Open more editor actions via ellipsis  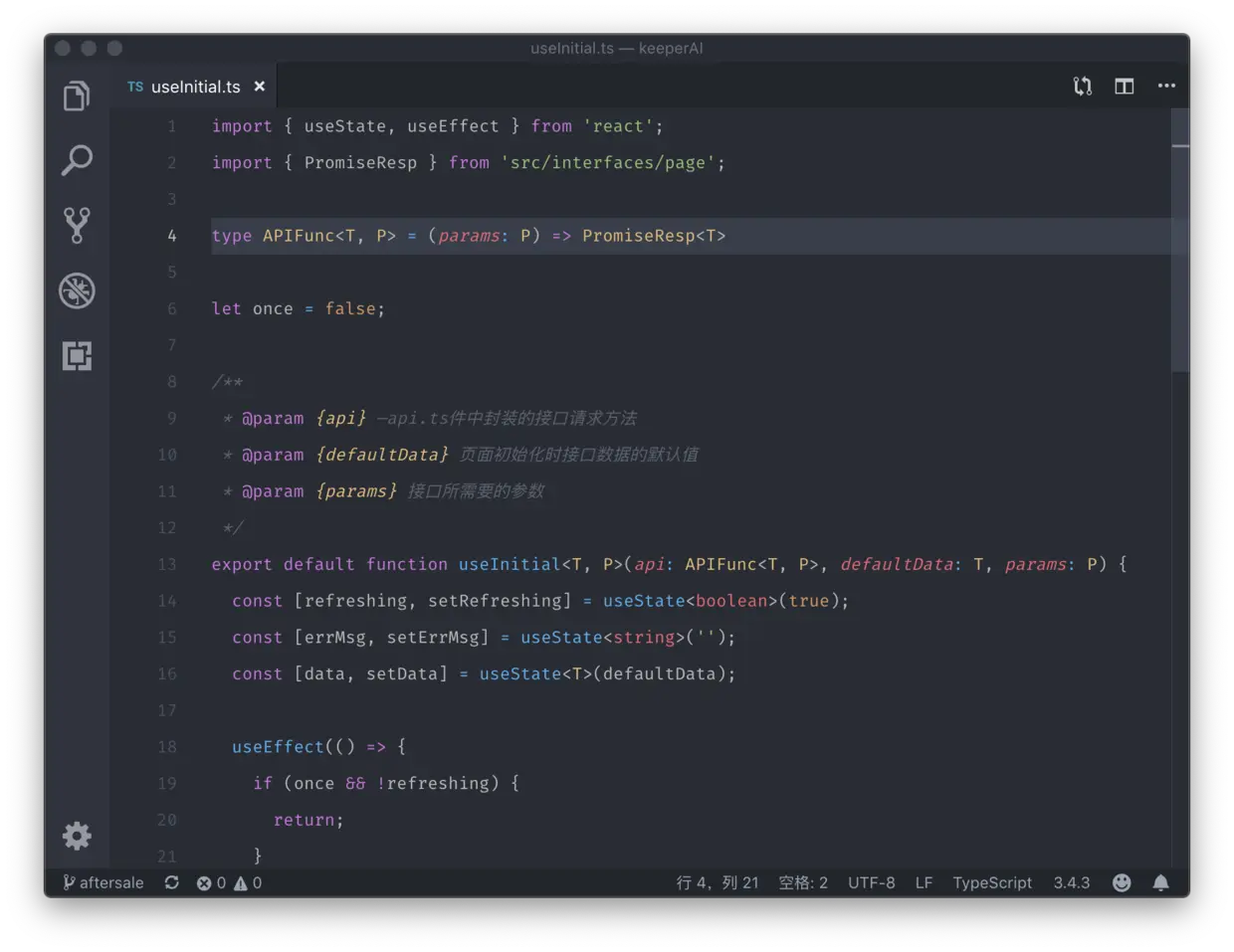1166,86
